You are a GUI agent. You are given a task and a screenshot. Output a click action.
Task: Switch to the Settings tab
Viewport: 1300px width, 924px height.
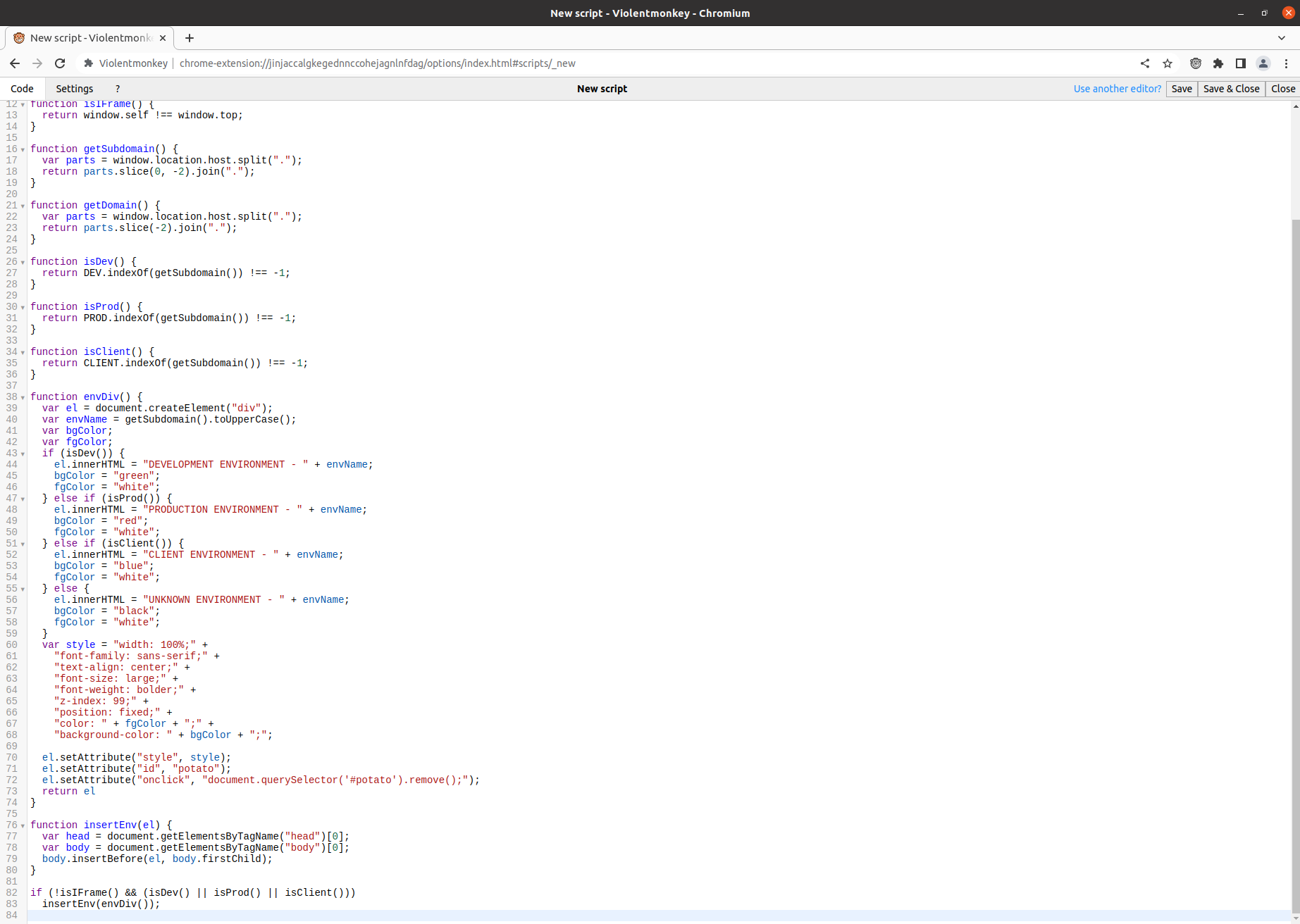74,89
